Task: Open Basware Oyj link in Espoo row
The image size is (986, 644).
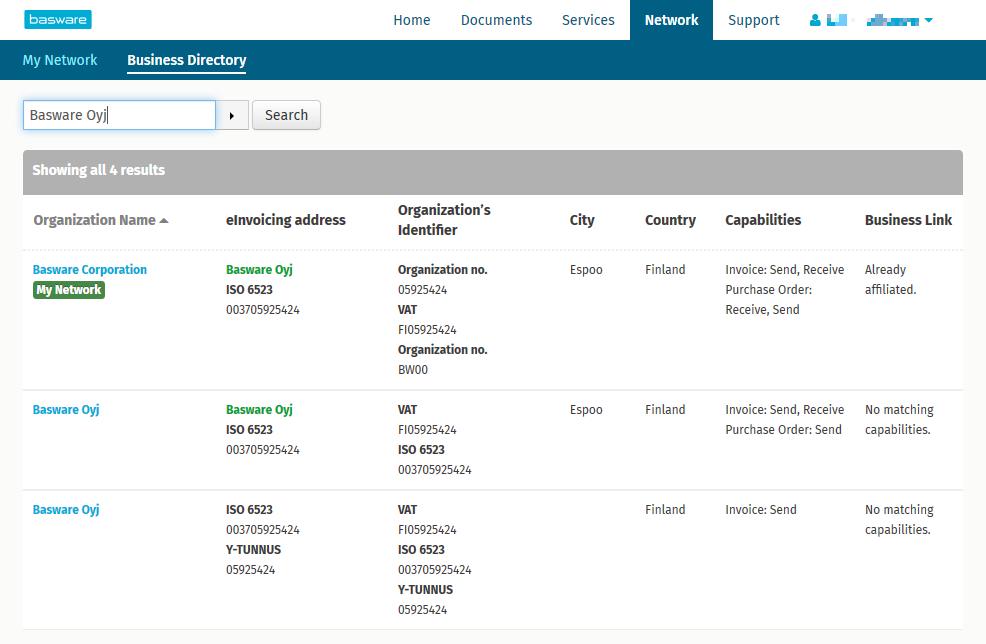Action: pyautogui.click(x=66, y=409)
